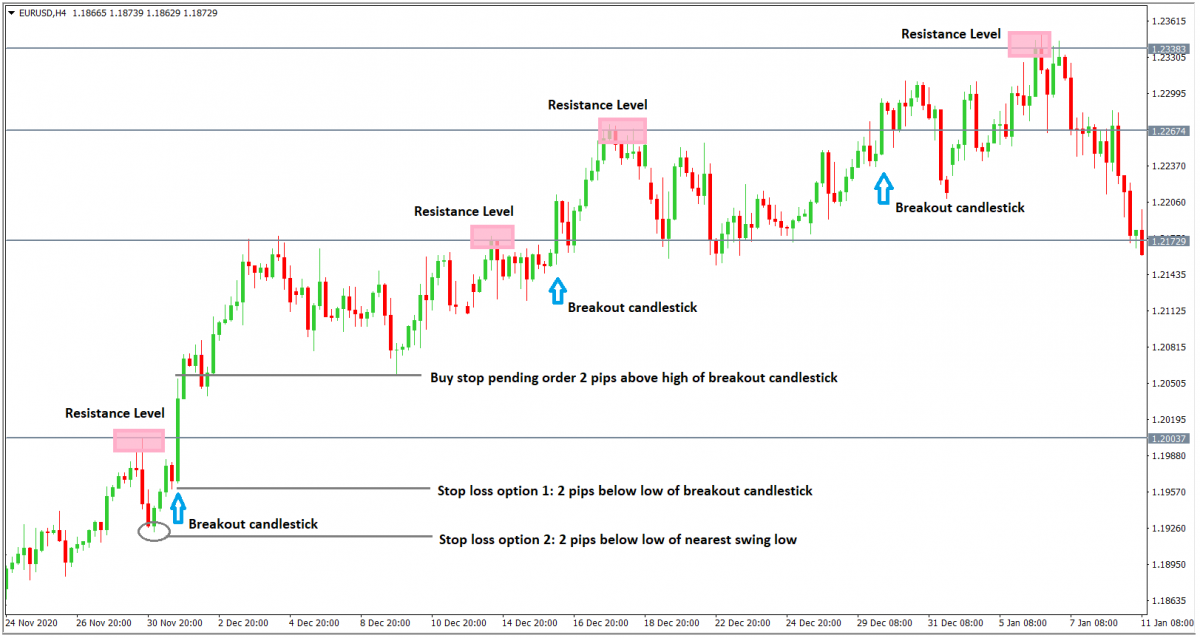This screenshot has height=638, width=1200.
Task: Select the first pink resistance shading swatch
Action: tap(140, 439)
